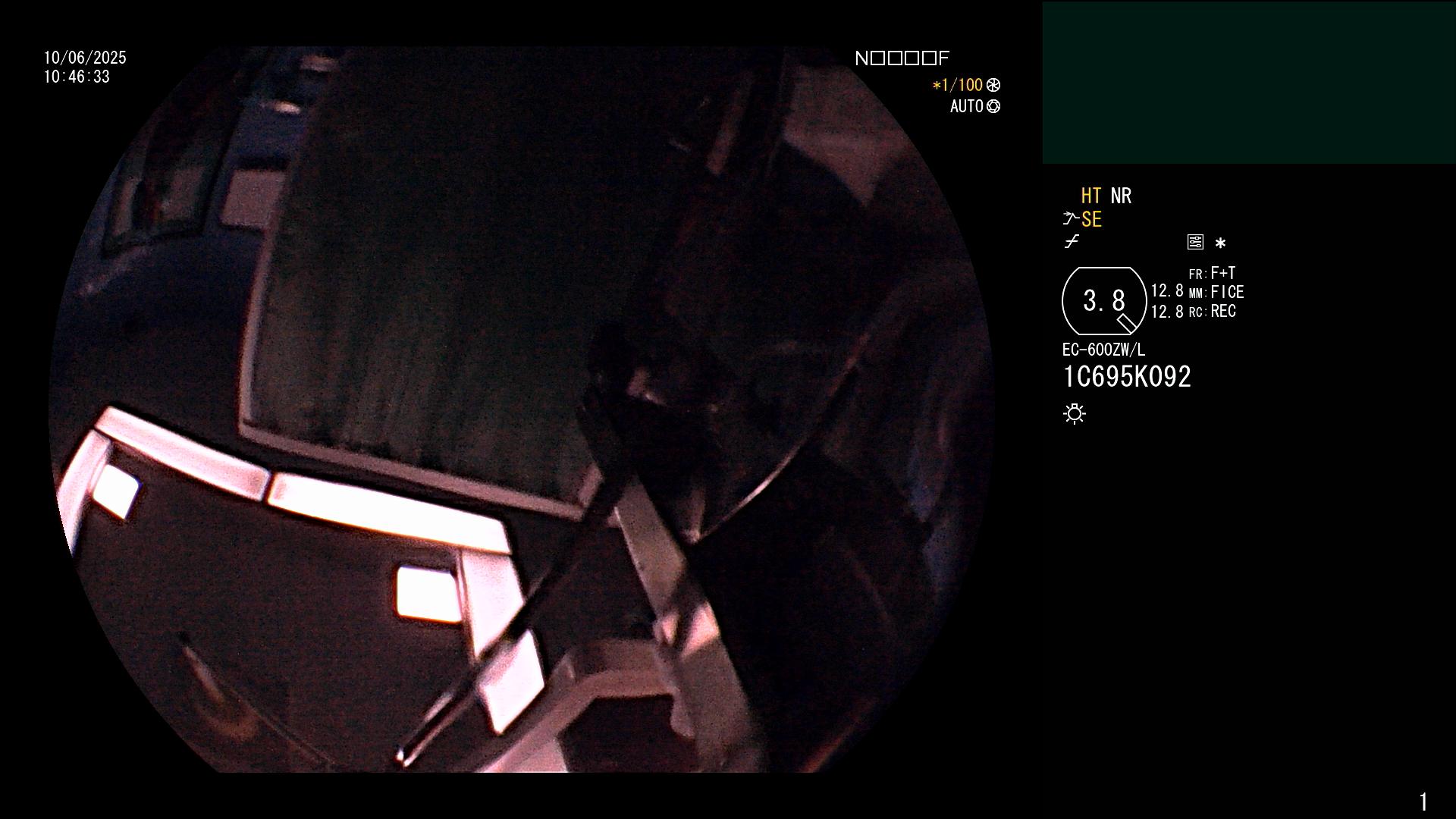Screen dimensions: 1456x819
Task: Toggle the yellow HT indicator
Action: [x=1091, y=196]
